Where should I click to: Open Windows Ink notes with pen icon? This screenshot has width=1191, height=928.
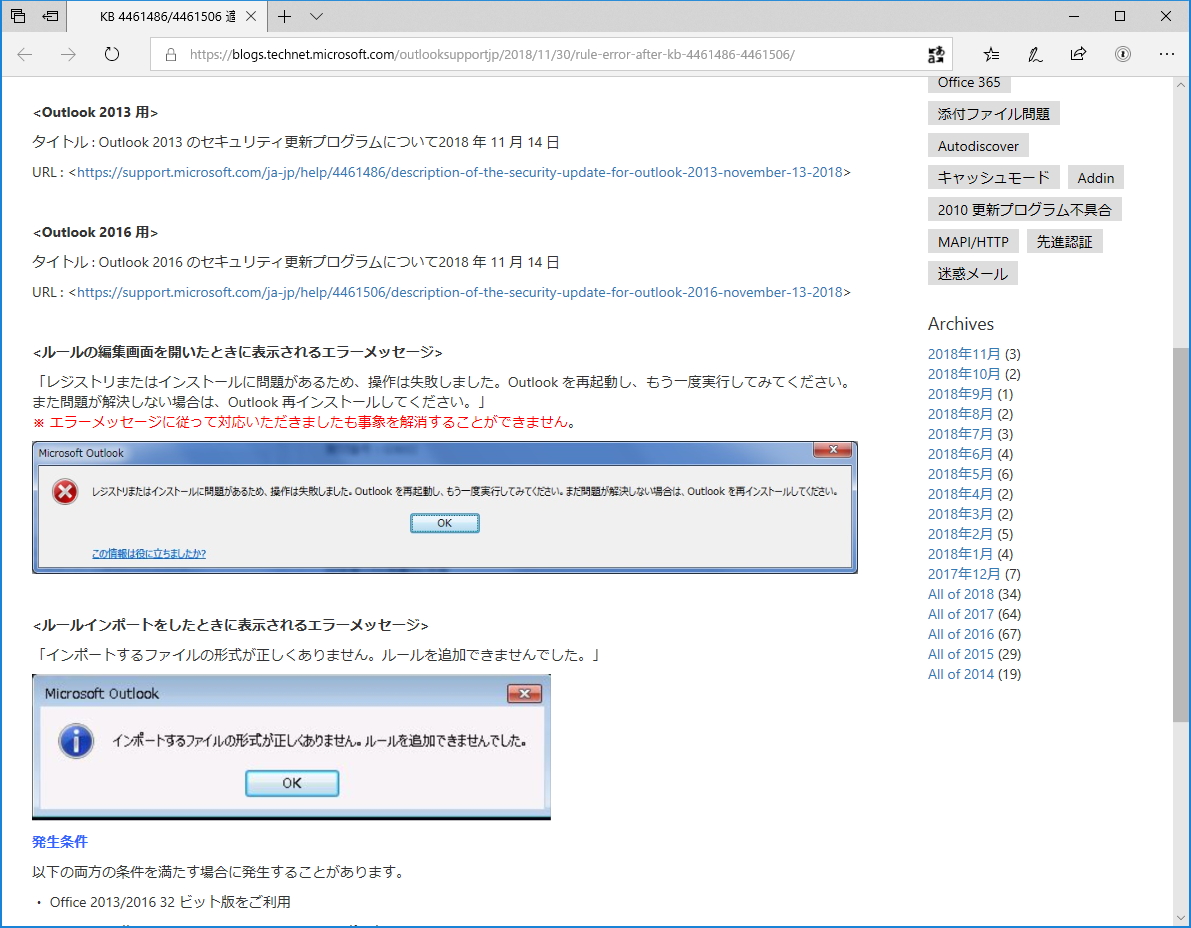click(x=1035, y=55)
